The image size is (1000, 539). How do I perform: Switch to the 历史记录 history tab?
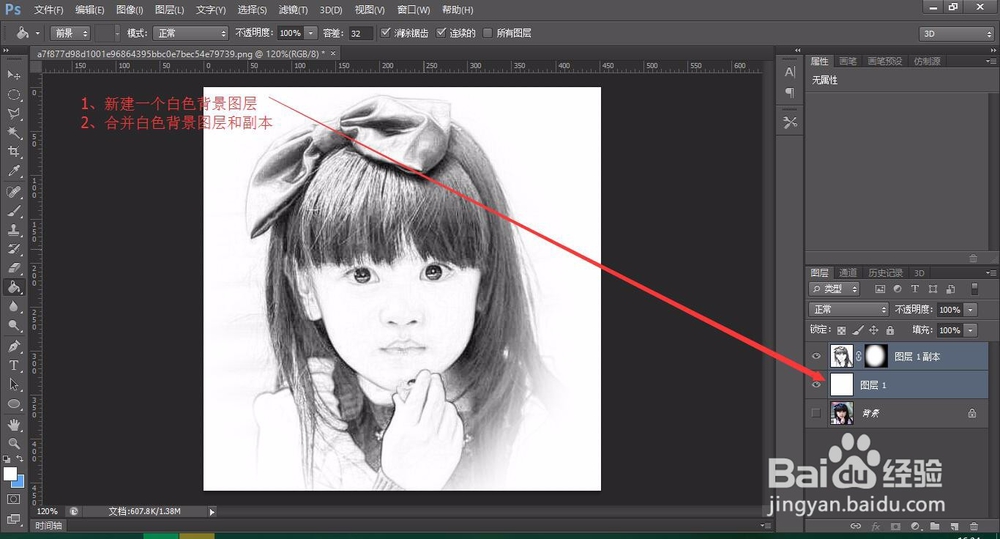click(885, 272)
